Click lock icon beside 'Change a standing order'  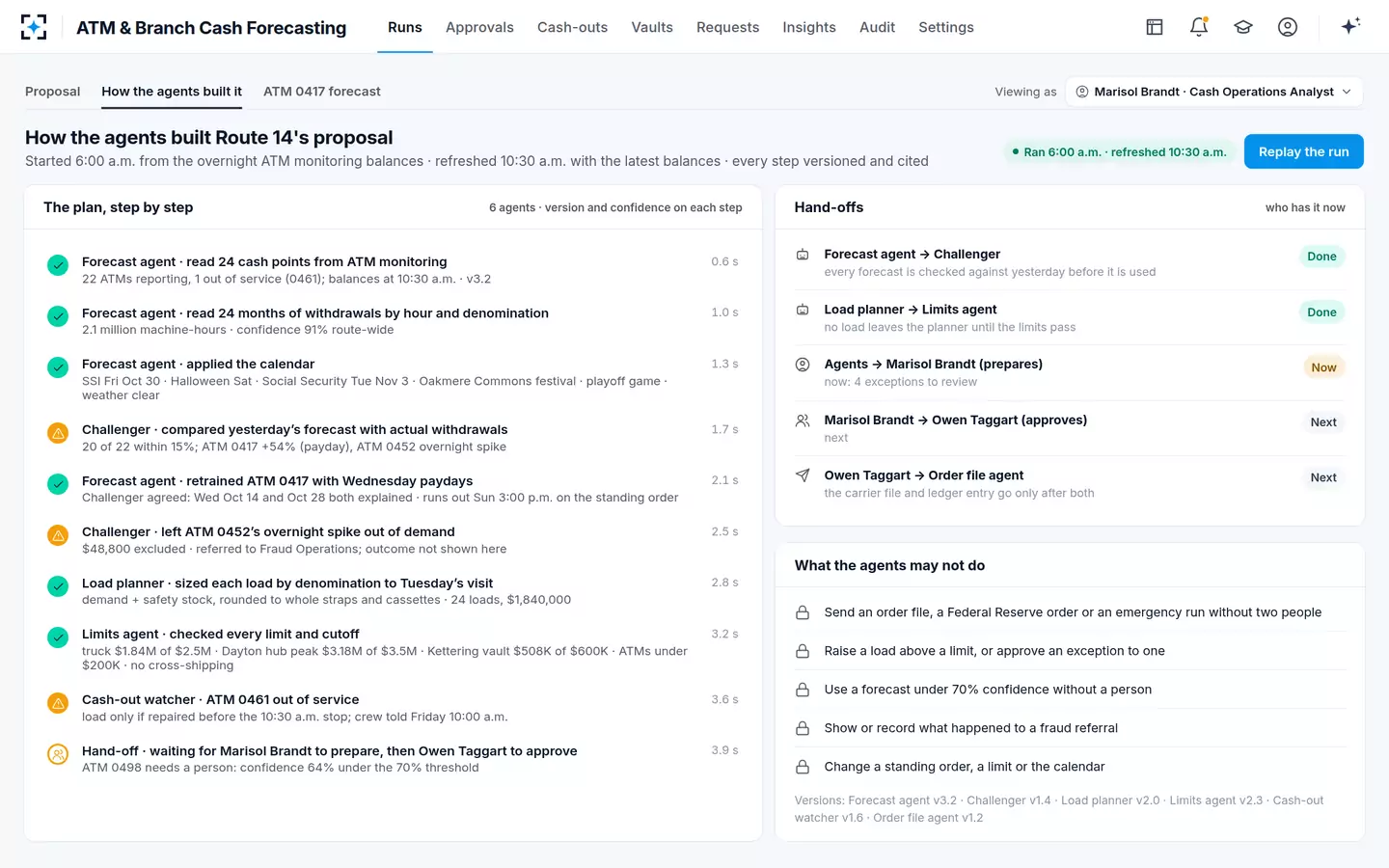tap(803, 767)
